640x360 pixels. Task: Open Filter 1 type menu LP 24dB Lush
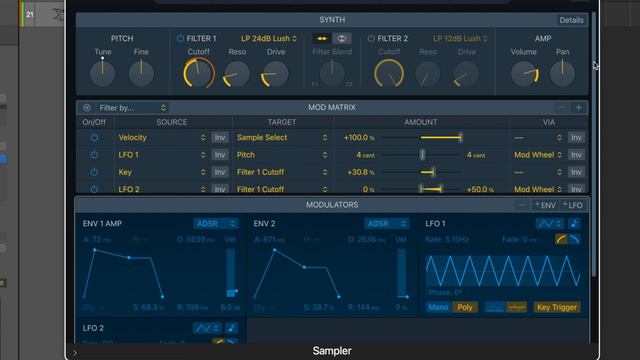pyautogui.click(x=269, y=38)
